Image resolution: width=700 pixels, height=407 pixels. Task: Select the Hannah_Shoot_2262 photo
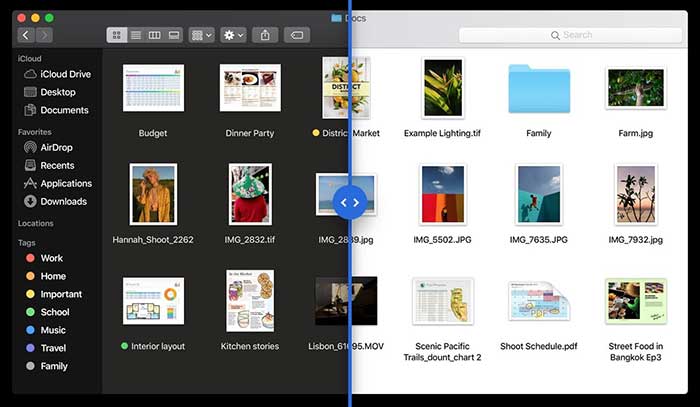[x=153, y=194]
